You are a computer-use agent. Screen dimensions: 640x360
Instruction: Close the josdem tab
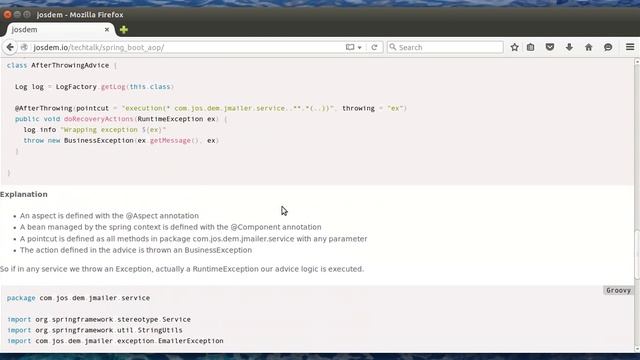107,30
